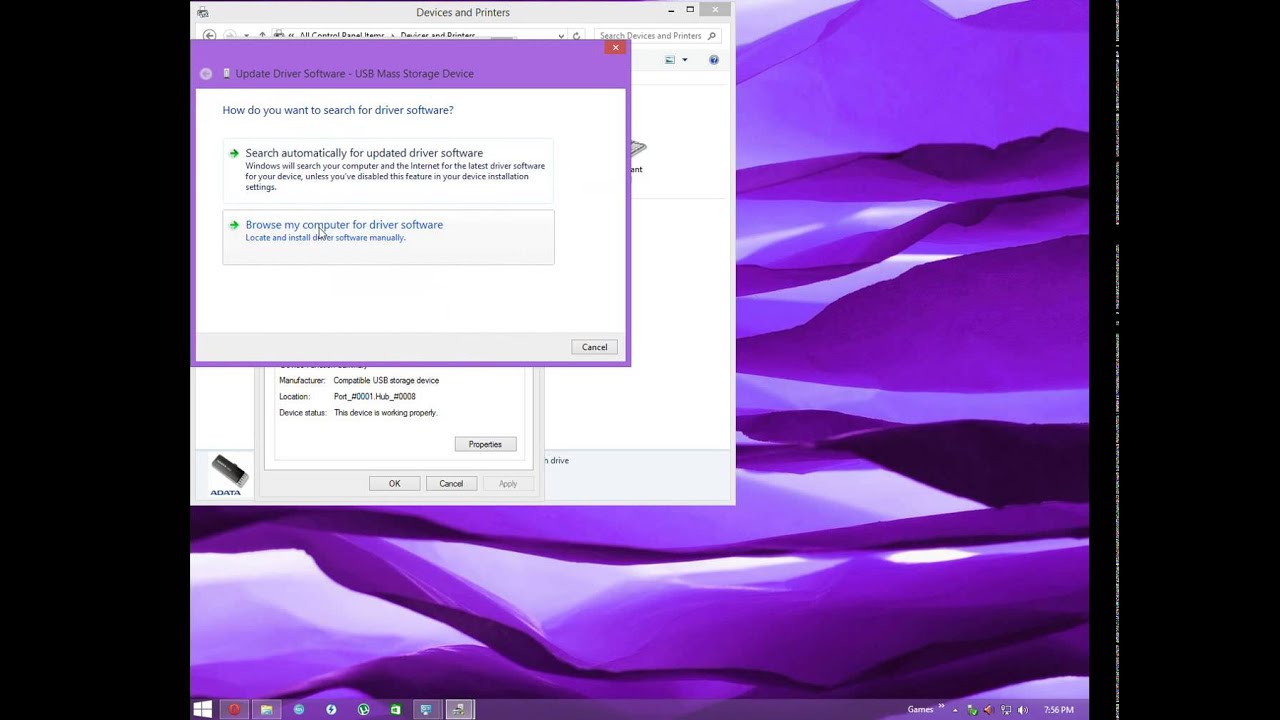Click the search magnifier icon
The width and height of the screenshot is (1280, 720).
point(712,36)
